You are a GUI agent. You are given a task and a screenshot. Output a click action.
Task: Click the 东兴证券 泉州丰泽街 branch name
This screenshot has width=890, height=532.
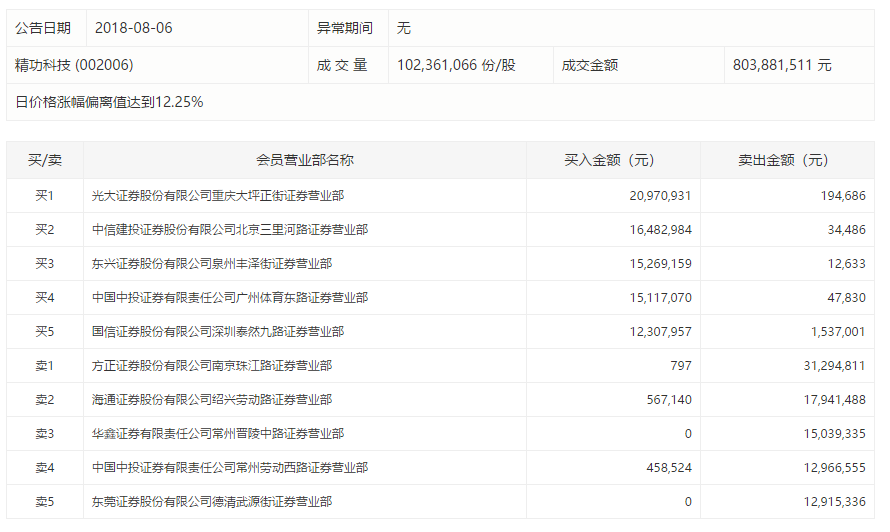(x=211, y=264)
